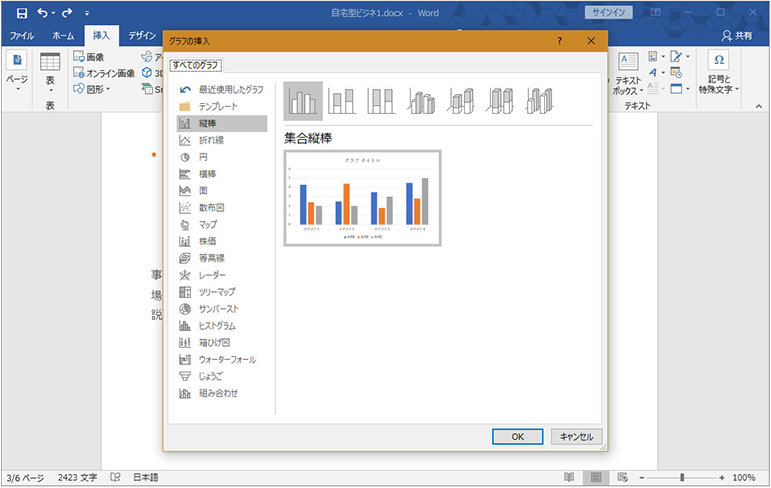Click the オンライン画像 button in ribbon
The width and height of the screenshot is (771, 488).
(104, 73)
